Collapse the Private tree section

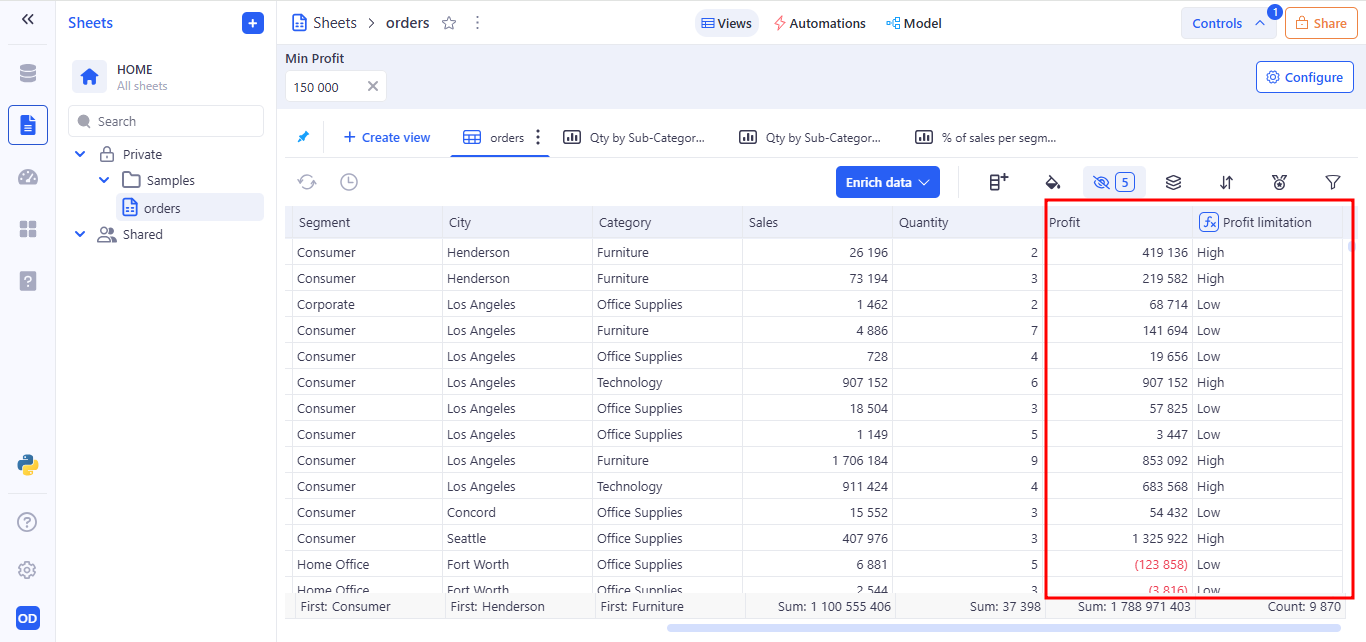point(81,155)
